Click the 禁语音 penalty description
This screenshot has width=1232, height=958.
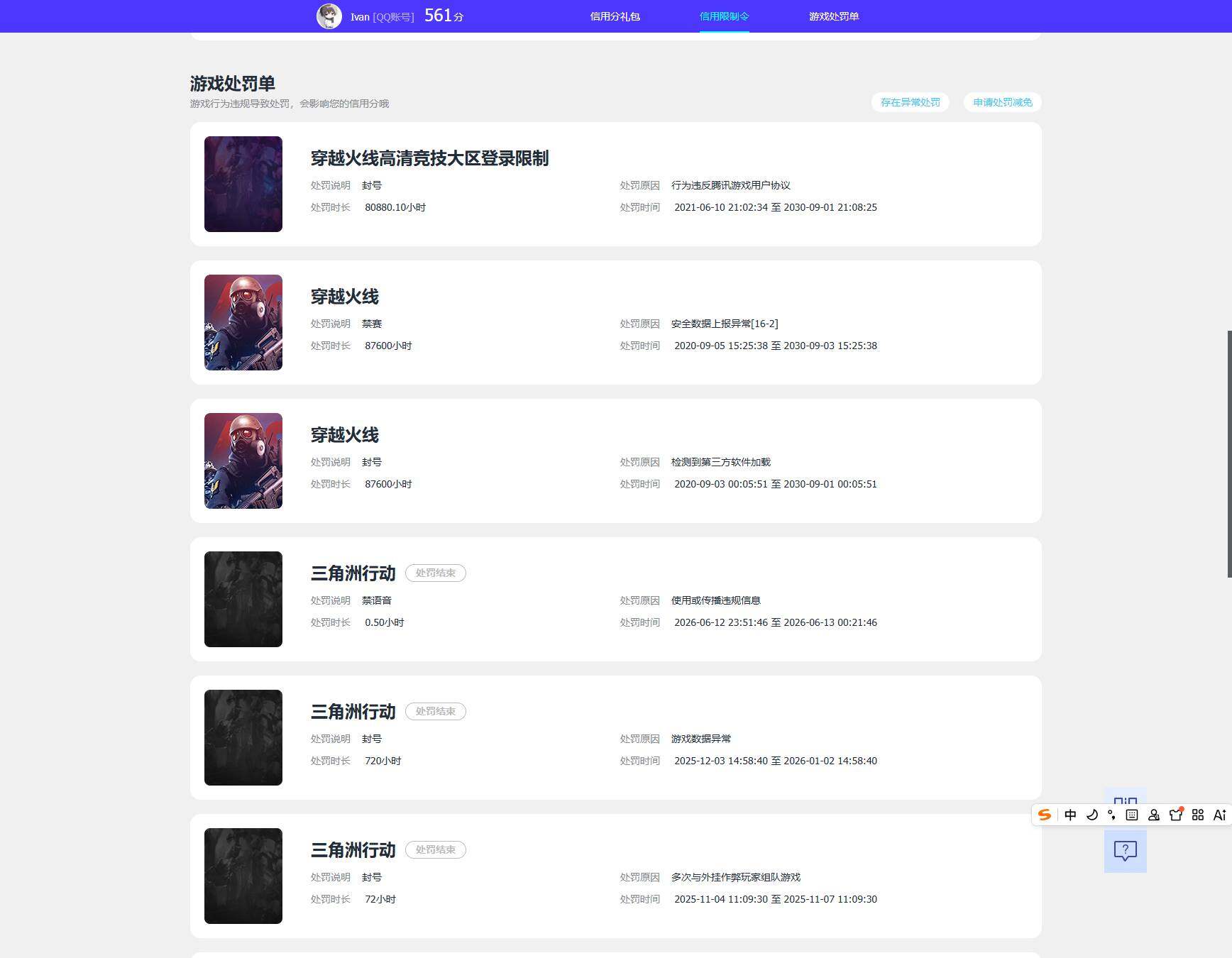click(377, 600)
